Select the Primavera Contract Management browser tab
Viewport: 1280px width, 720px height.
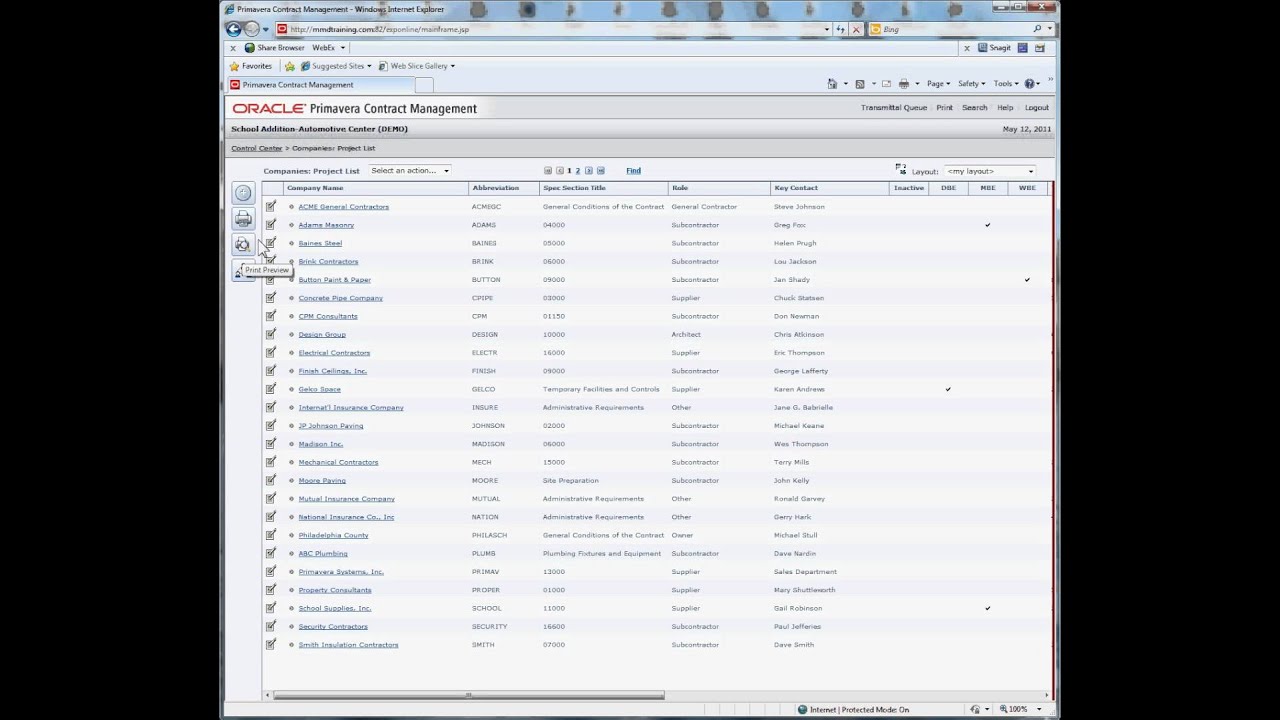pyautogui.click(x=320, y=85)
